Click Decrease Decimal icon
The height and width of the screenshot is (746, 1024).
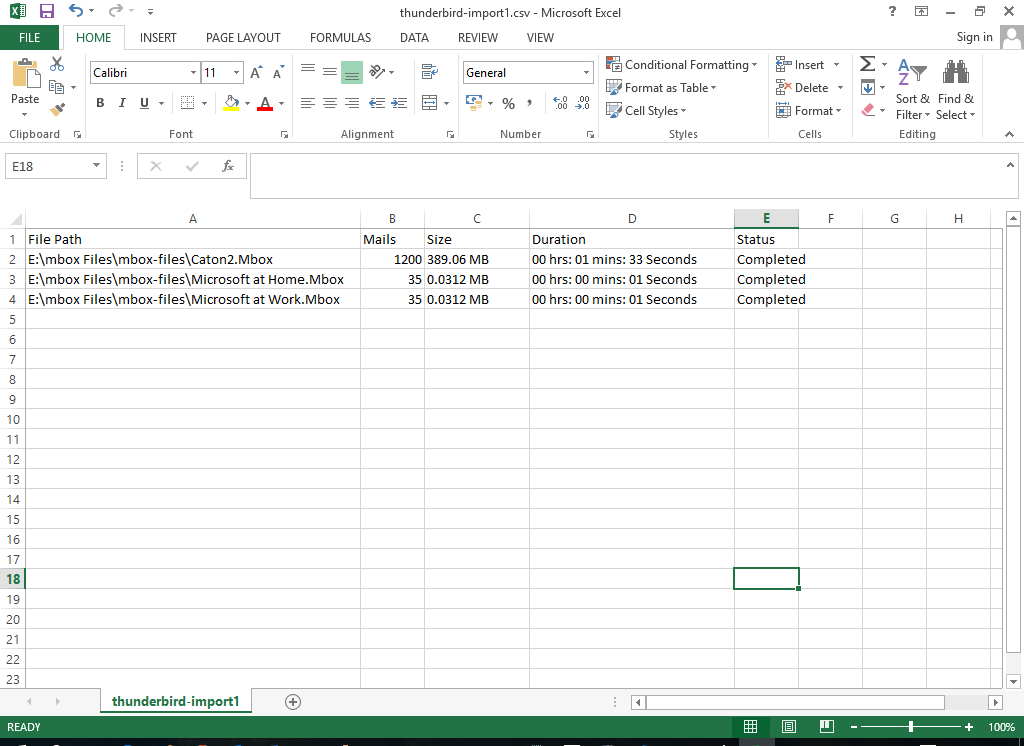point(583,103)
